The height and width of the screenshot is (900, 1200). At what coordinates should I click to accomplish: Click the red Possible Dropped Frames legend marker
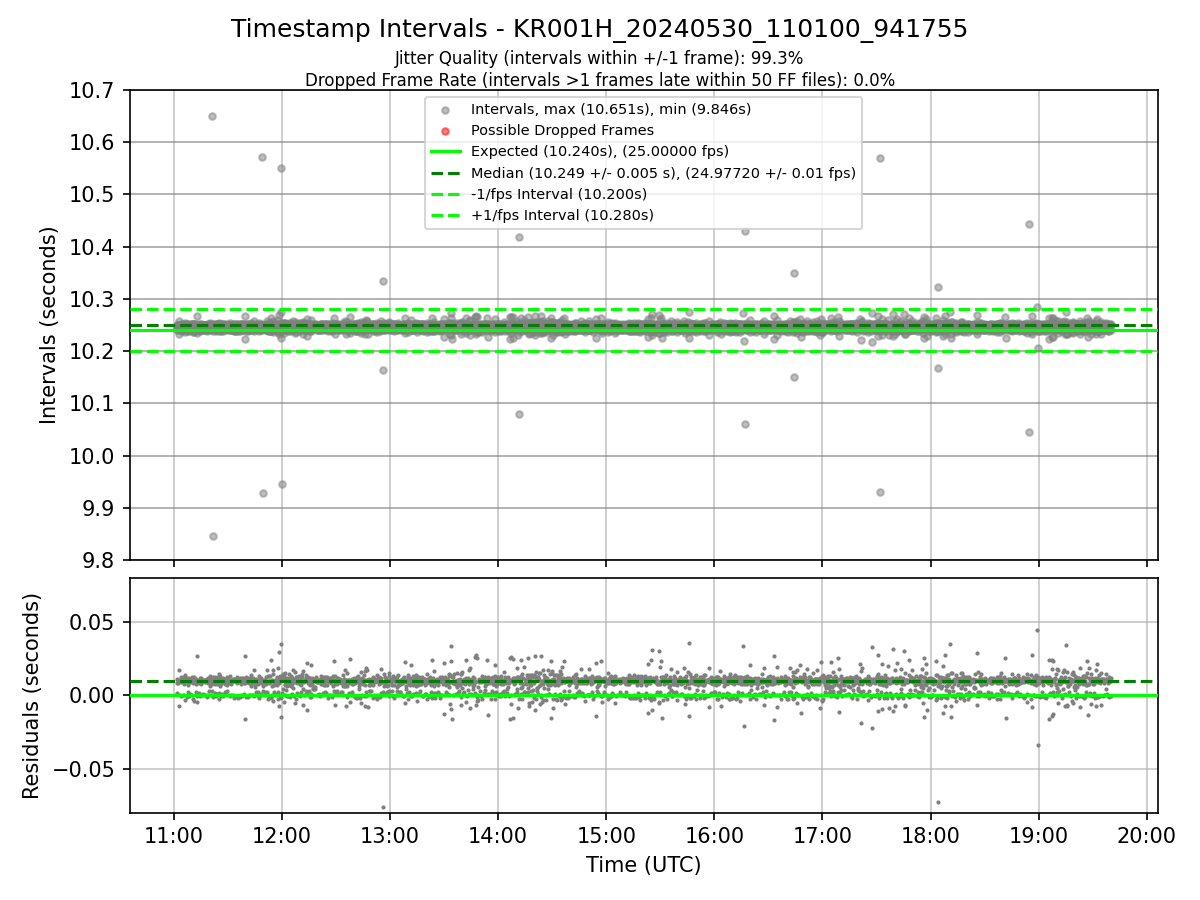pos(446,131)
